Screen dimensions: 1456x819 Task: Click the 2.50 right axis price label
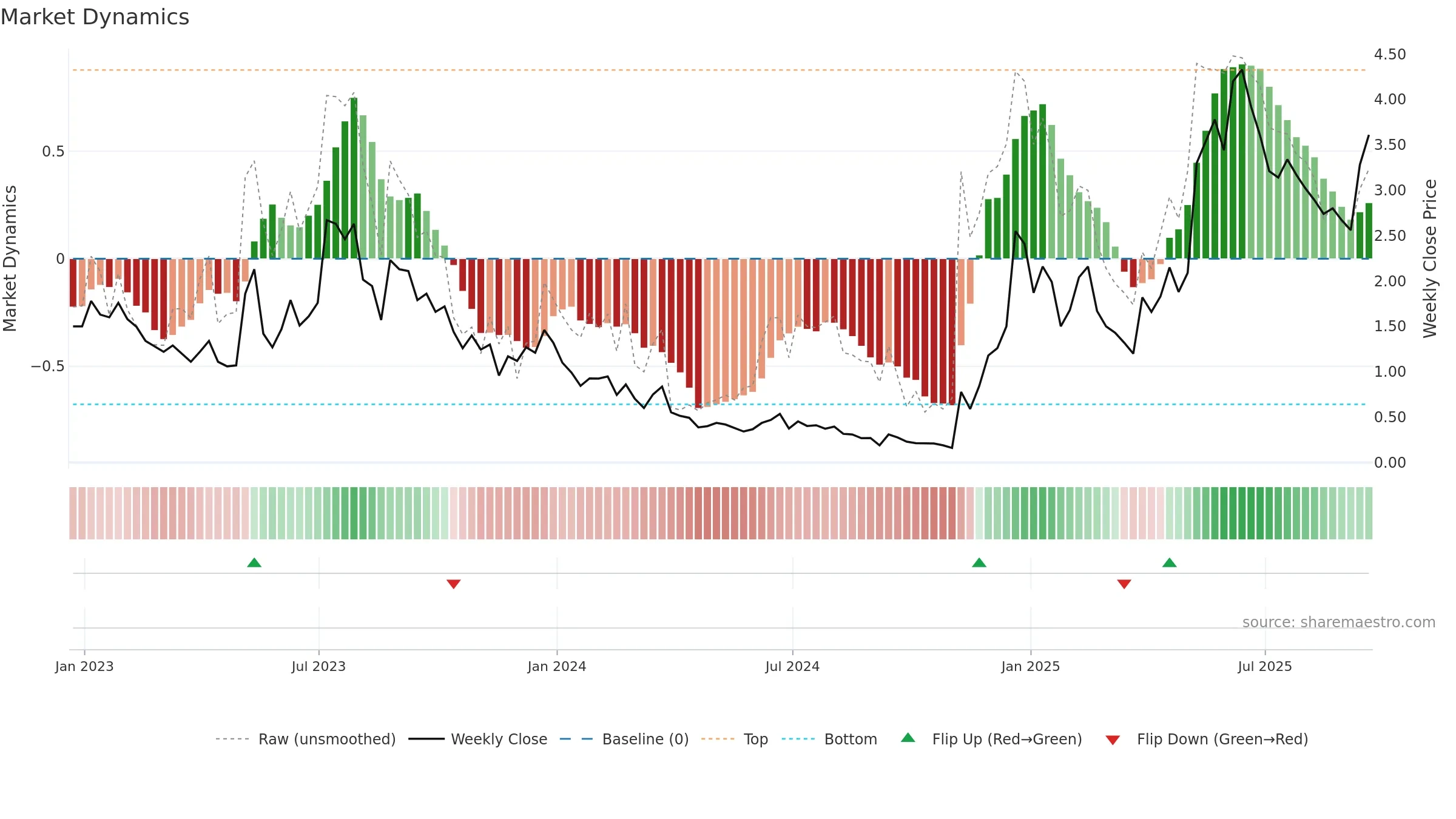coord(1390,236)
